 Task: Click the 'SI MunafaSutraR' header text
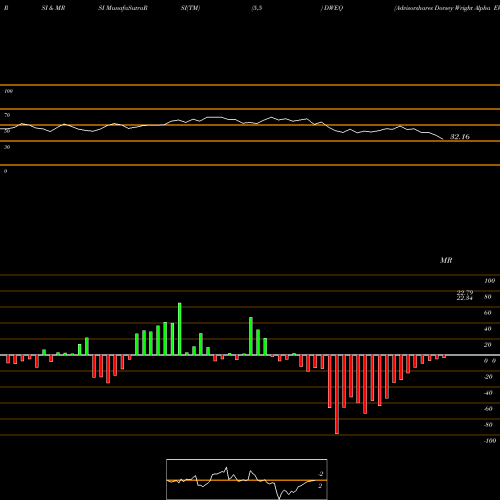tap(123, 8)
